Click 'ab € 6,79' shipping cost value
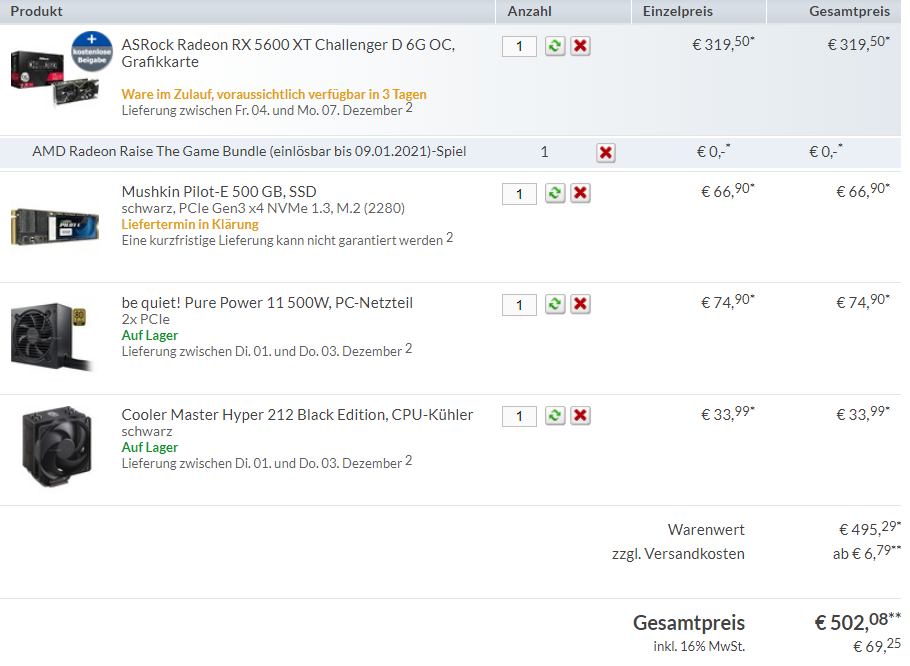Screen dimensions: 910x666 pyautogui.click(x=867, y=553)
